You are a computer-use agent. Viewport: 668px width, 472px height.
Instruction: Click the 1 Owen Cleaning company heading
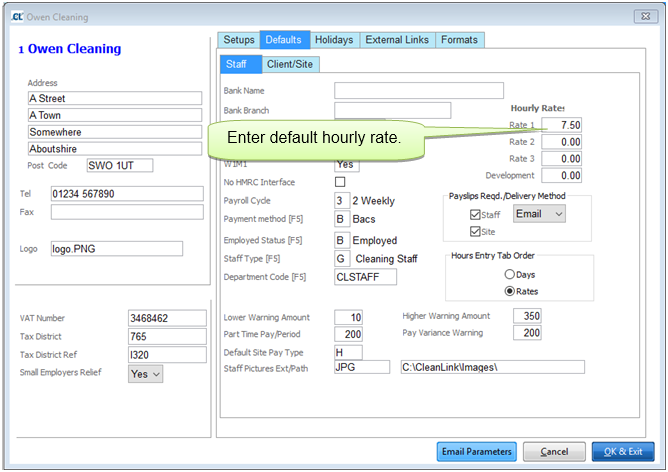coord(70,49)
